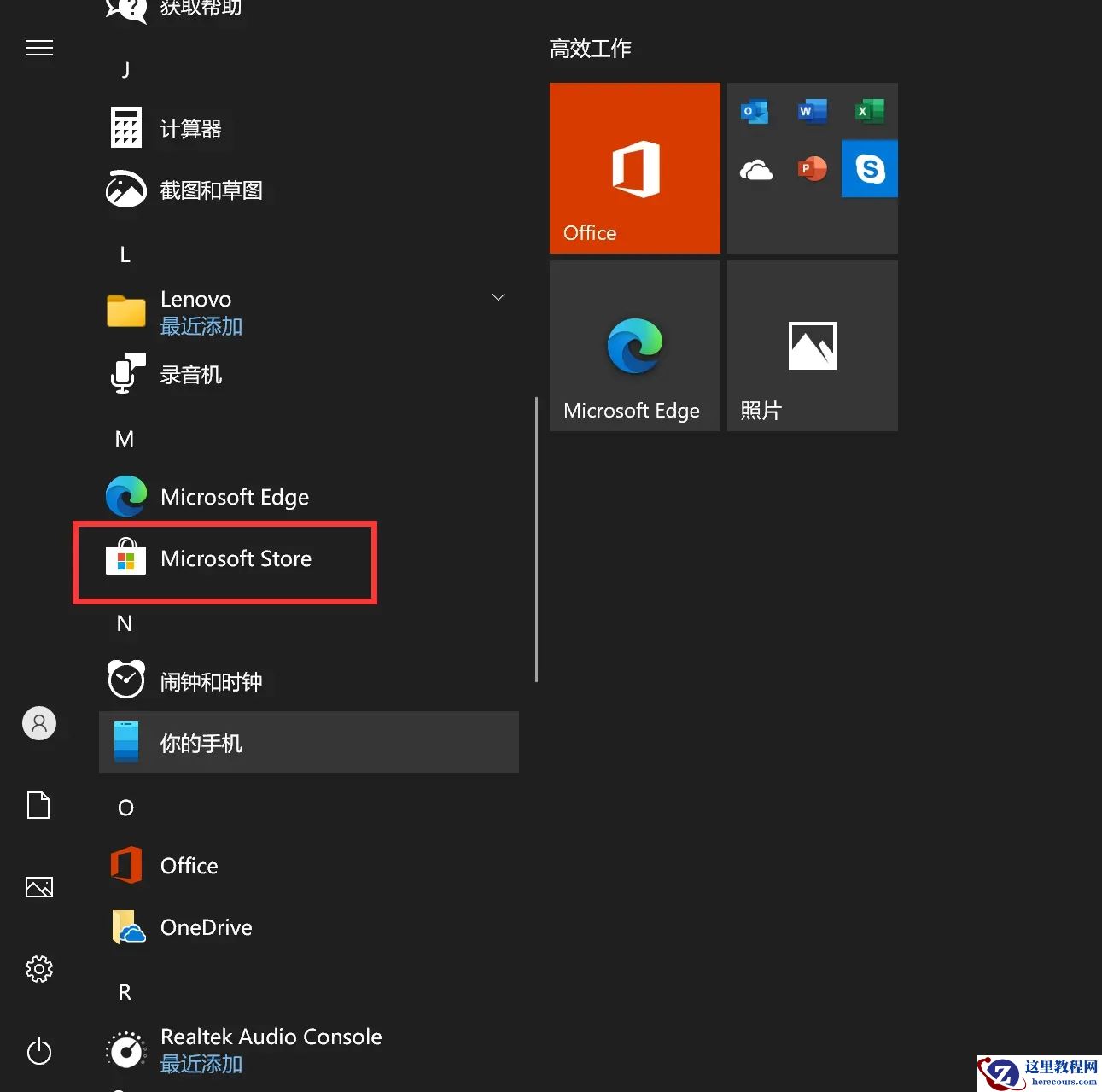
Task: Open Settings gear in the sidebar
Action: [x=38, y=969]
